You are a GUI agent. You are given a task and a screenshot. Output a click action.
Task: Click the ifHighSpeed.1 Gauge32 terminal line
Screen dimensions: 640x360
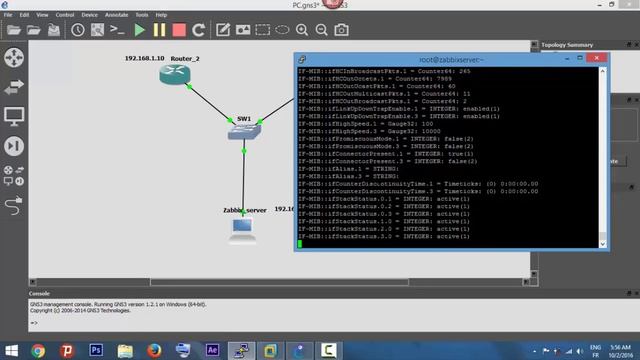(x=366, y=124)
